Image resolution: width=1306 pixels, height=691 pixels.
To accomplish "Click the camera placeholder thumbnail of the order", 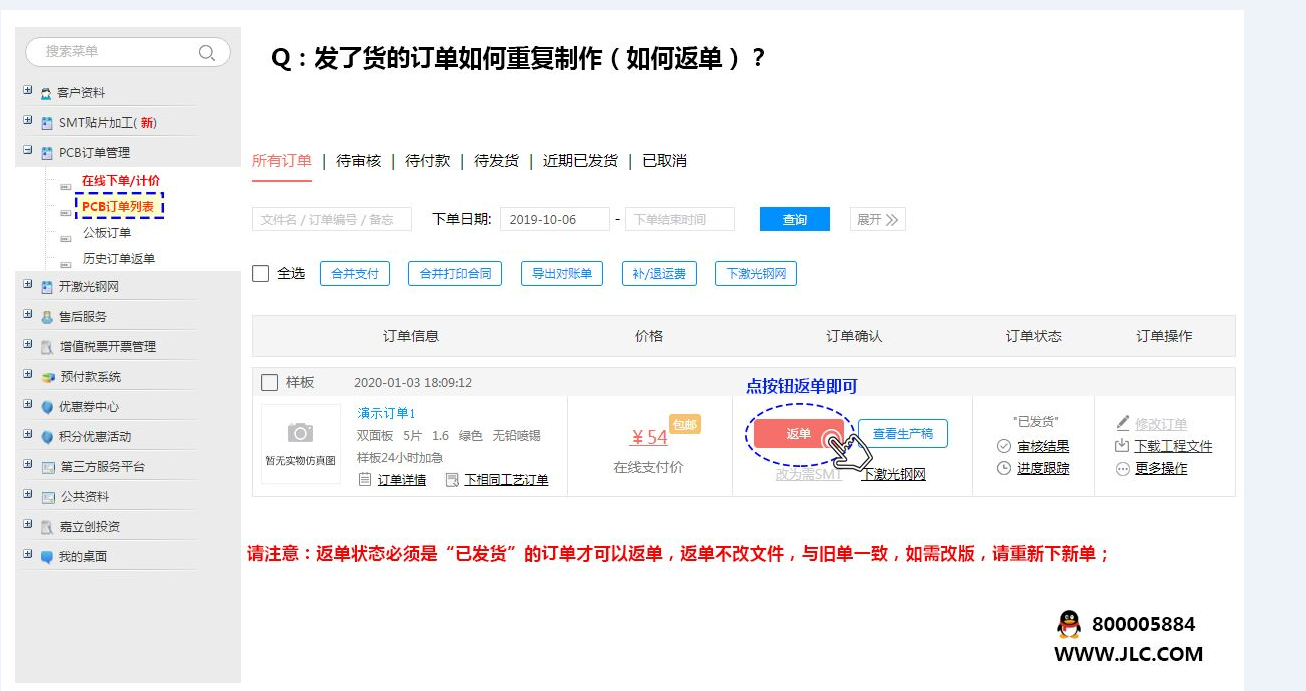I will [x=300, y=433].
